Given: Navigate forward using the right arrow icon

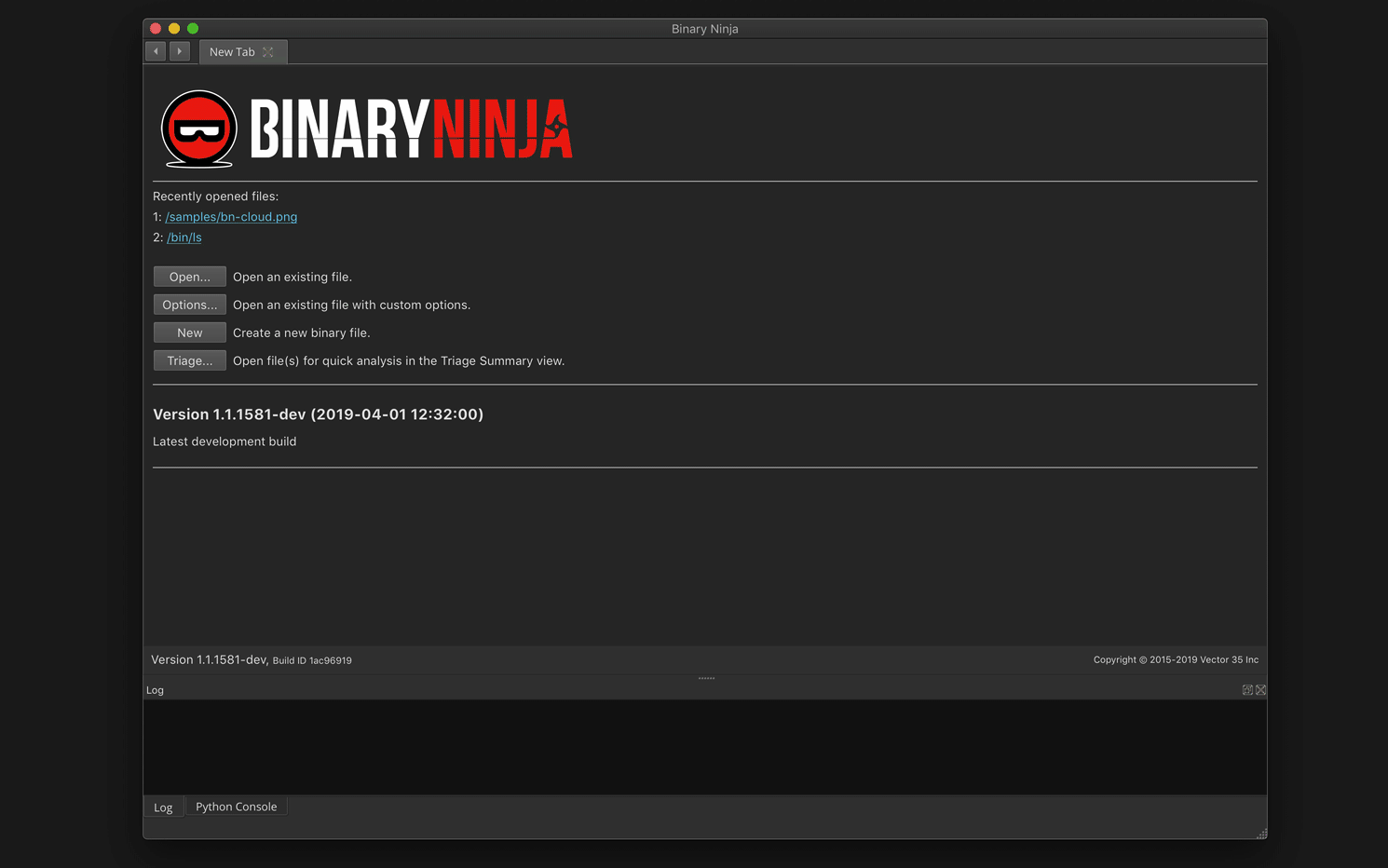Looking at the screenshot, I should (179, 51).
